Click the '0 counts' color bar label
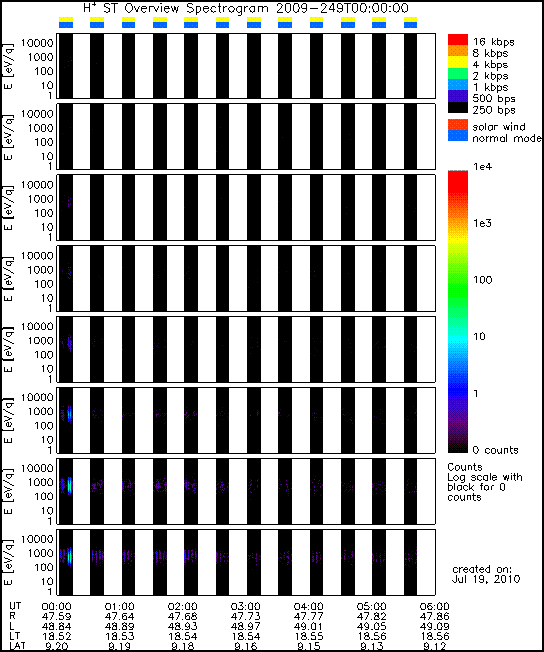Viewport: 544px width, 652px height. pyautogui.click(x=495, y=450)
